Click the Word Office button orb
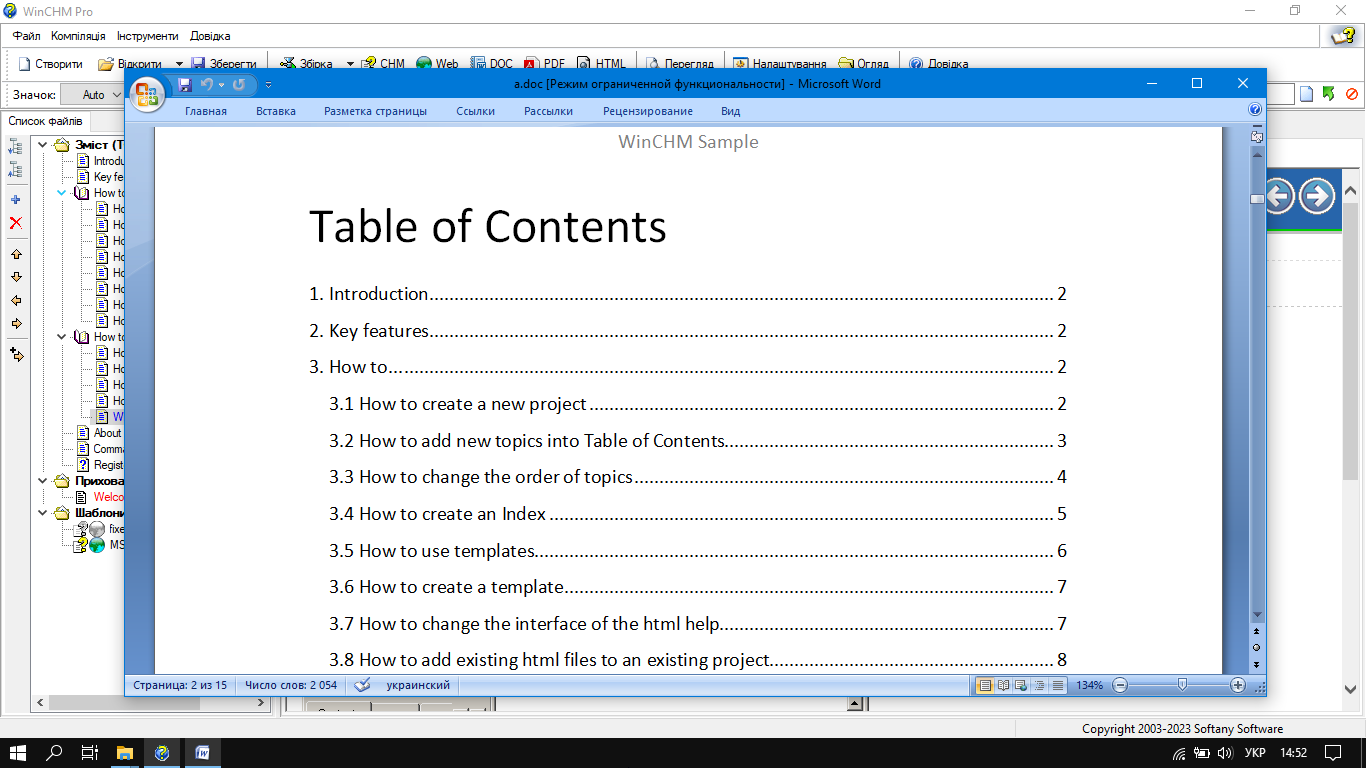 coord(147,94)
